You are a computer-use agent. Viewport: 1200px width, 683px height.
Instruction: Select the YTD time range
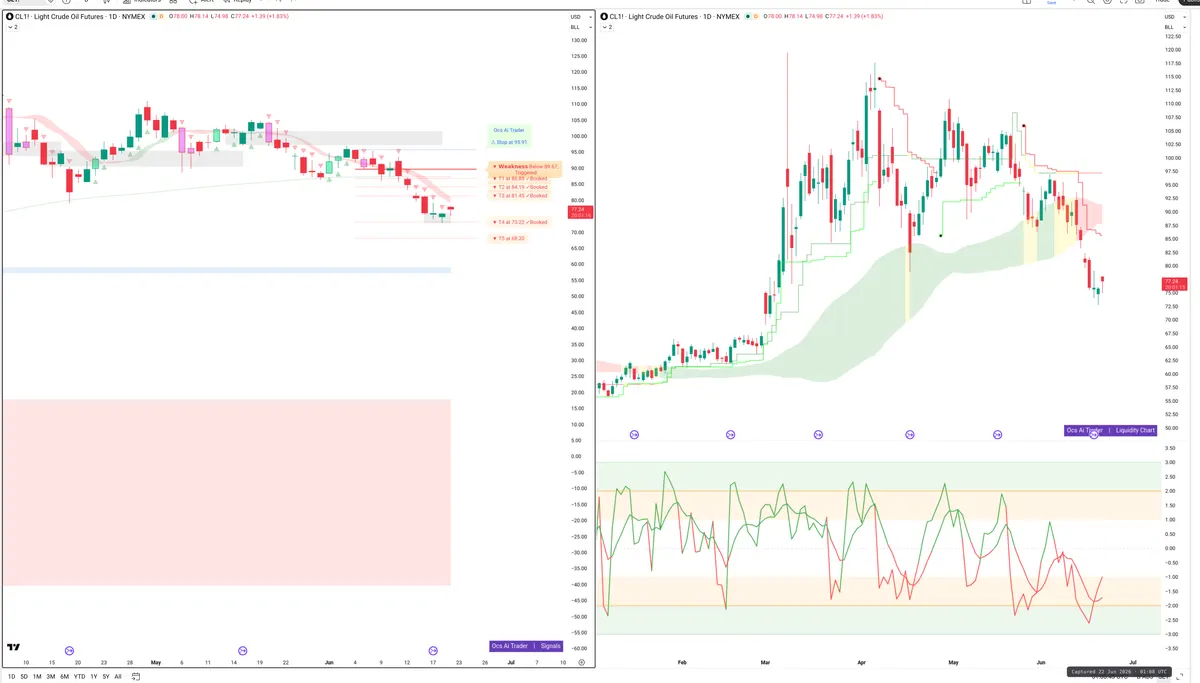tap(79, 677)
